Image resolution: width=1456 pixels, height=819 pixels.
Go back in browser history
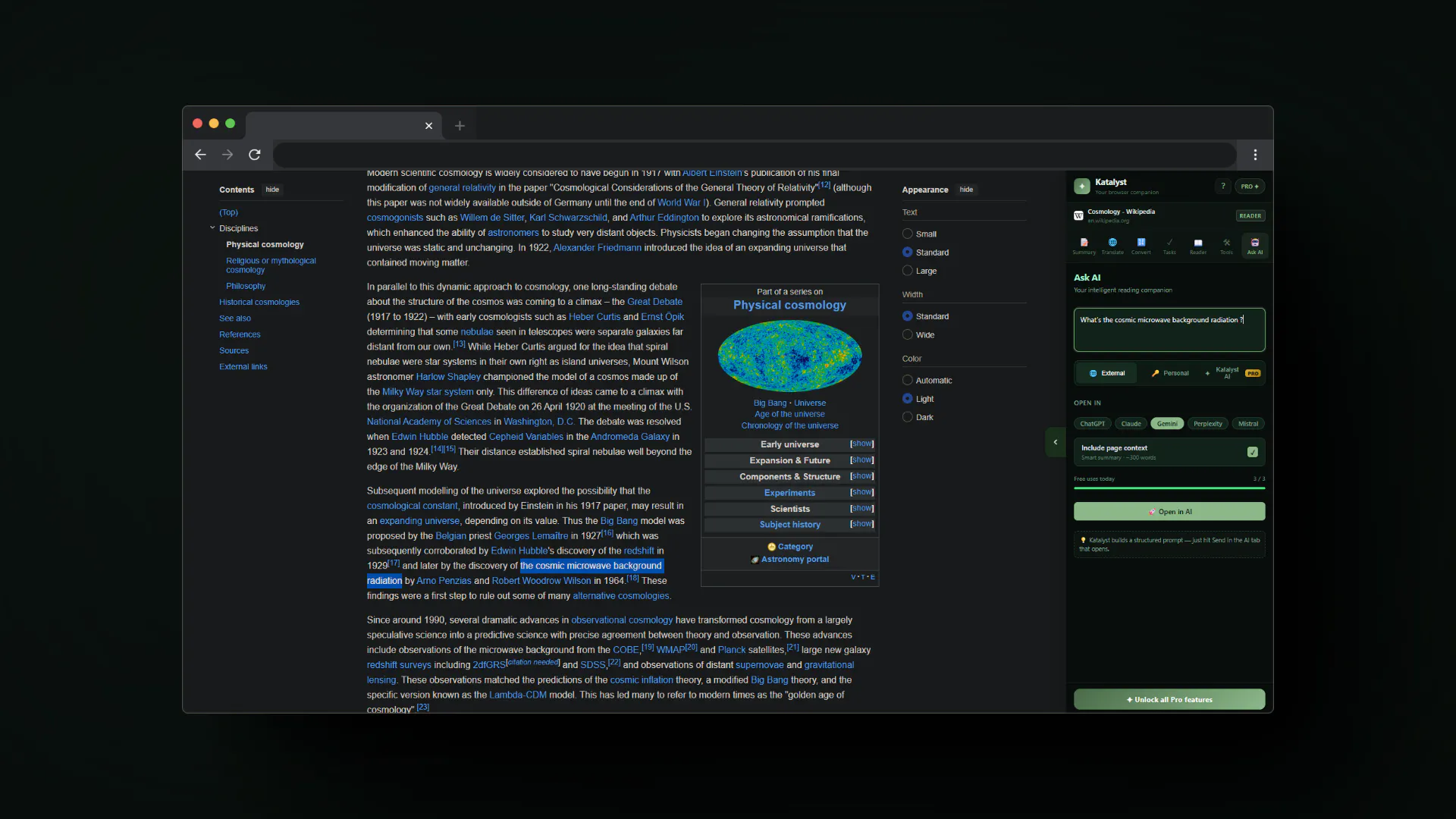[x=200, y=155]
